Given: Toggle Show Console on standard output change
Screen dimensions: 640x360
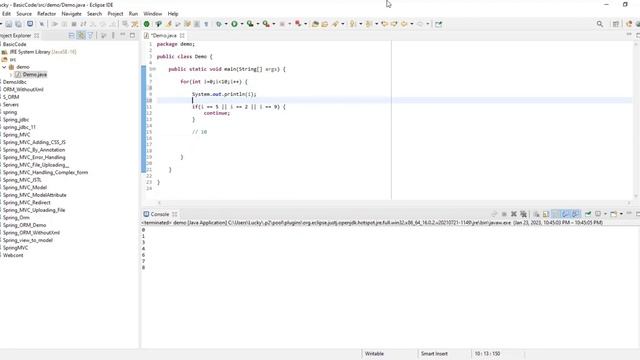Looking at the screenshot, I should [x=565, y=214].
